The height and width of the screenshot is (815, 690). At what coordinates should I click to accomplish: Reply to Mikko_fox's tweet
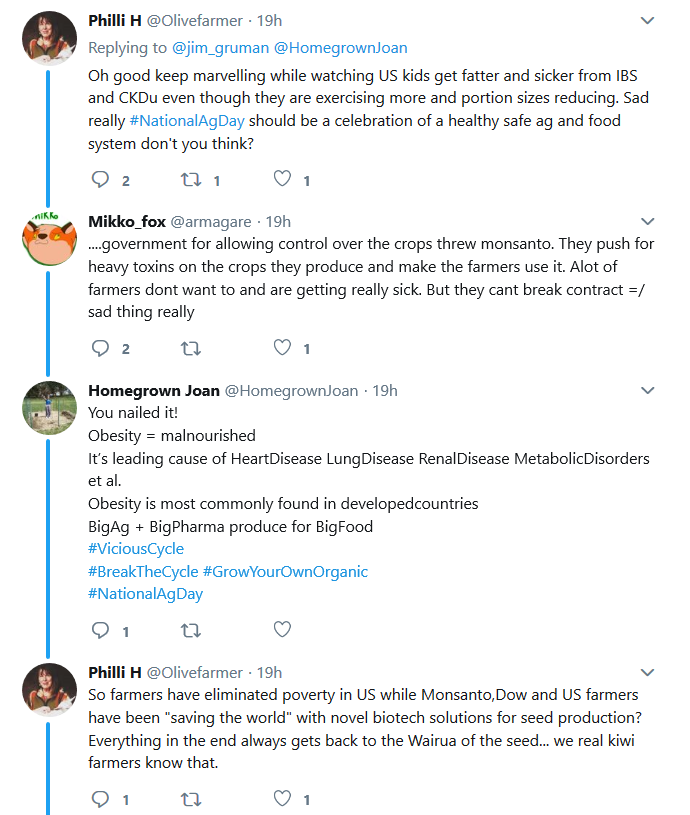[100, 348]
